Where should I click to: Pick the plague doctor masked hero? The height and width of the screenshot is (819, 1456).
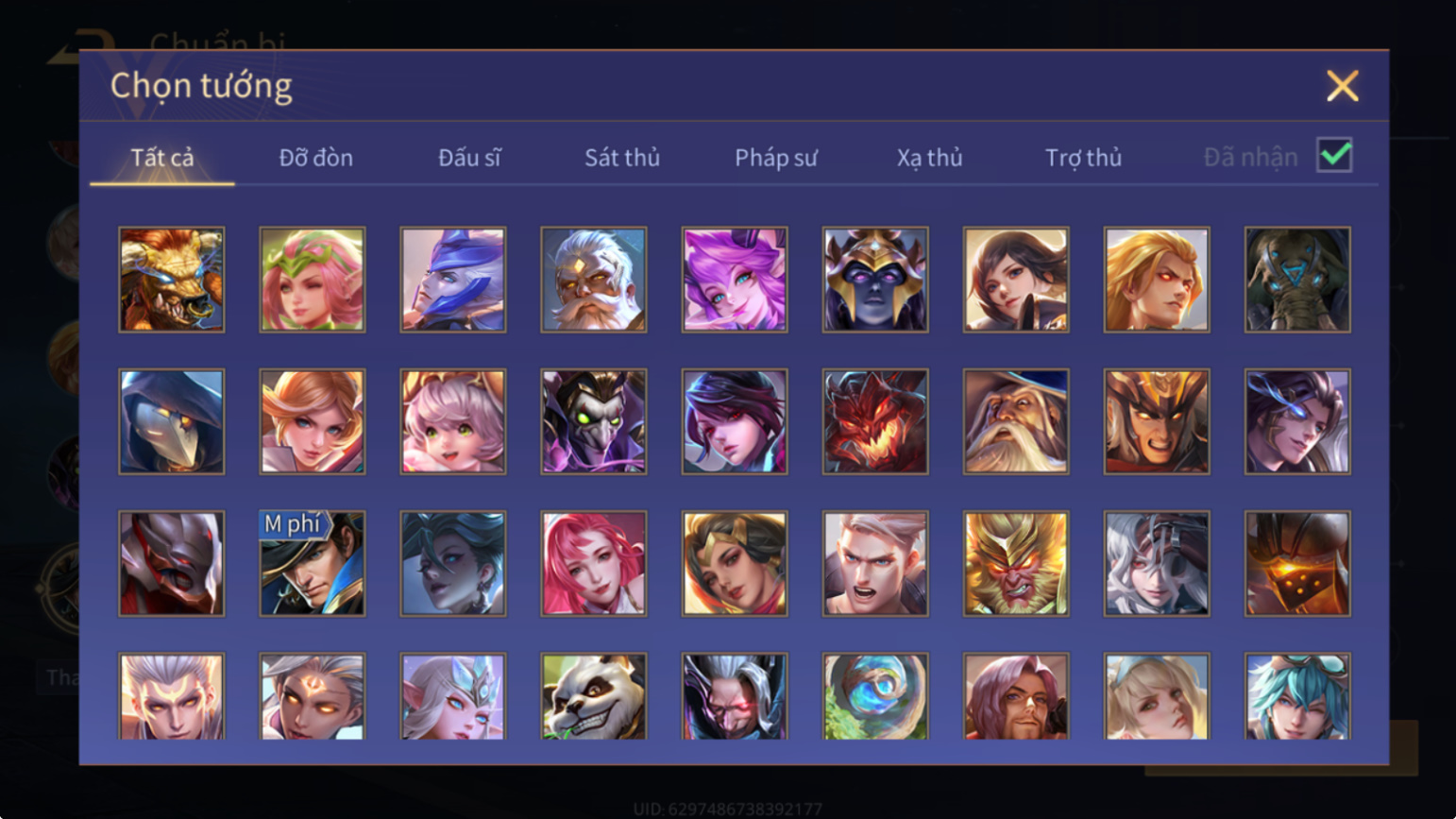coord(172,421)
